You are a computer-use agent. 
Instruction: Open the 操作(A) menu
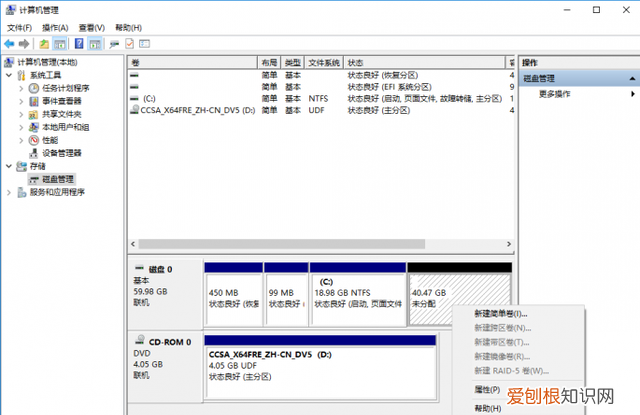[x=55, y=28]
